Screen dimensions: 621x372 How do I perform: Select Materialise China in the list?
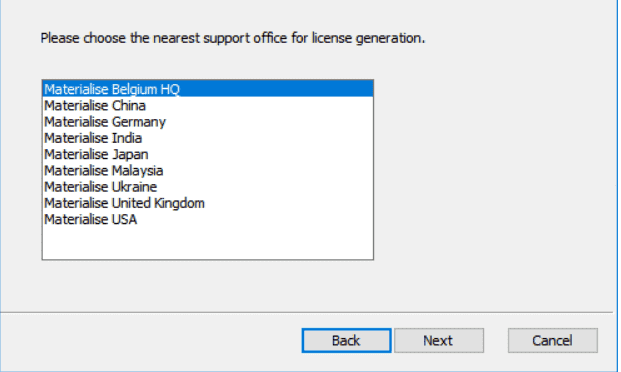tap(208, 106)
